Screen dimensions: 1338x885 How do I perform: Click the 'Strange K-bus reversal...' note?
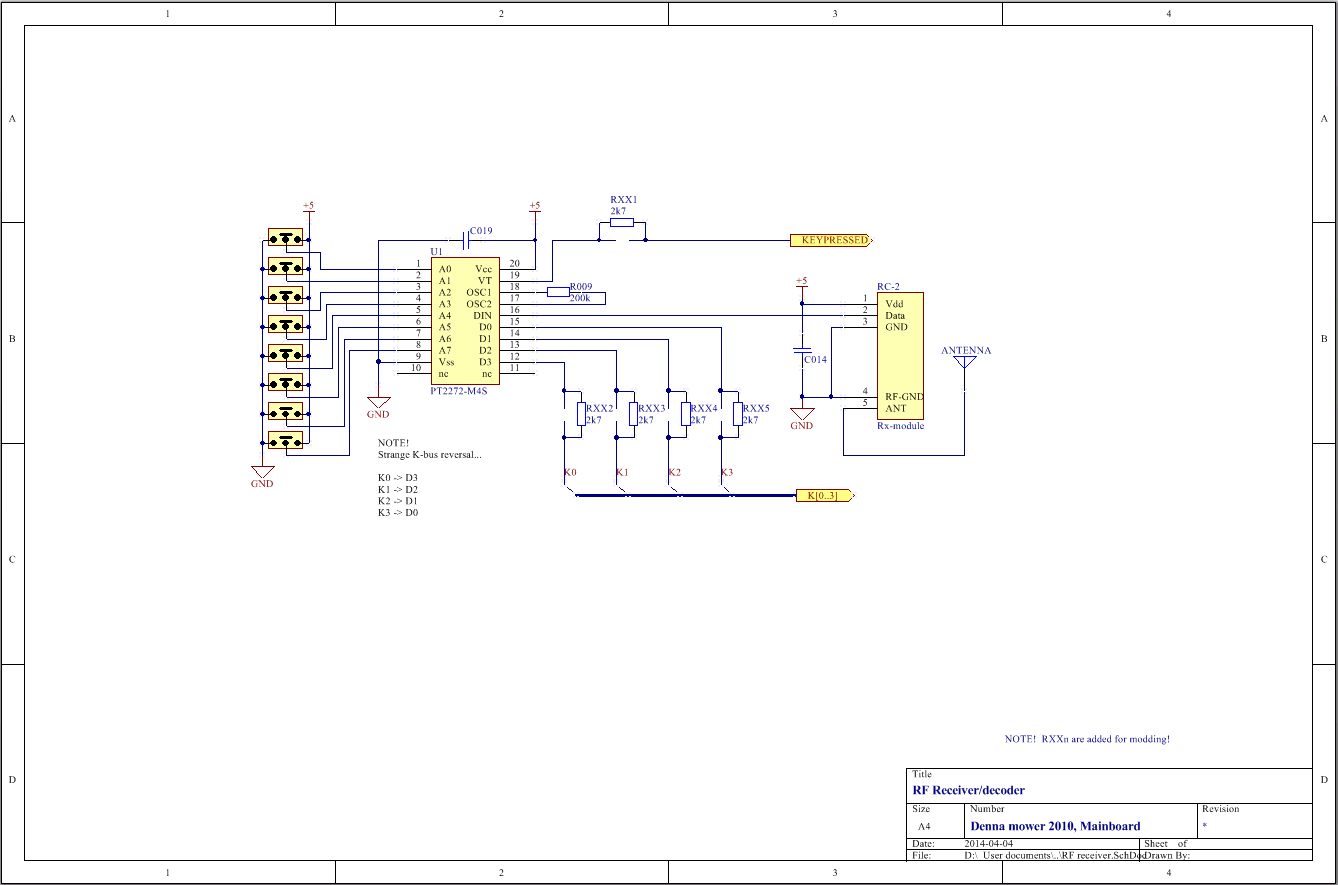tap(430, 455)
